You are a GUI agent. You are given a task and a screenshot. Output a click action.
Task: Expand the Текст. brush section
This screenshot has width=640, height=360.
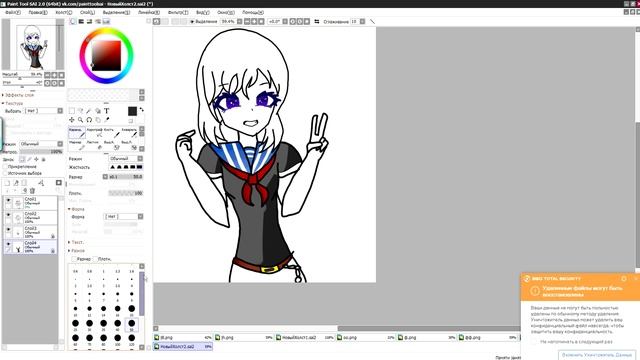click(x=76, y=242)
